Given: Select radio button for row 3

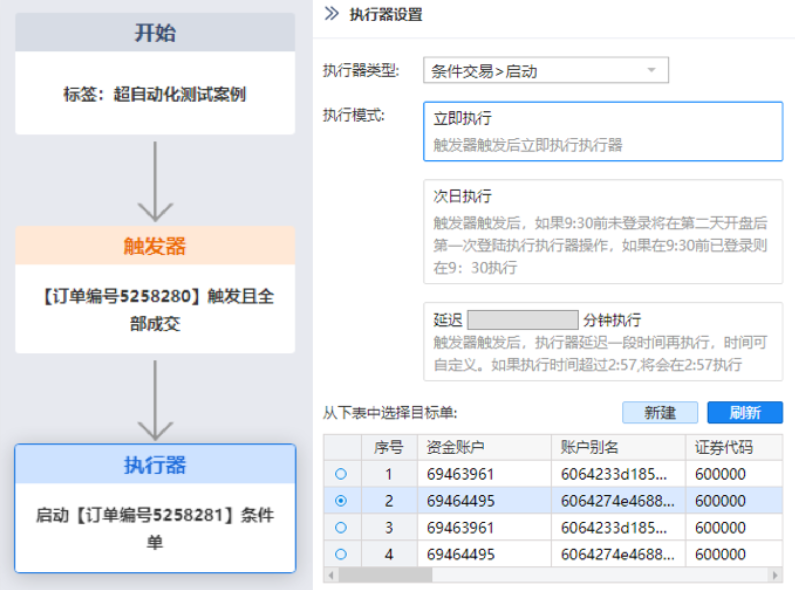Looking at the screenshot, I should 342,526.
